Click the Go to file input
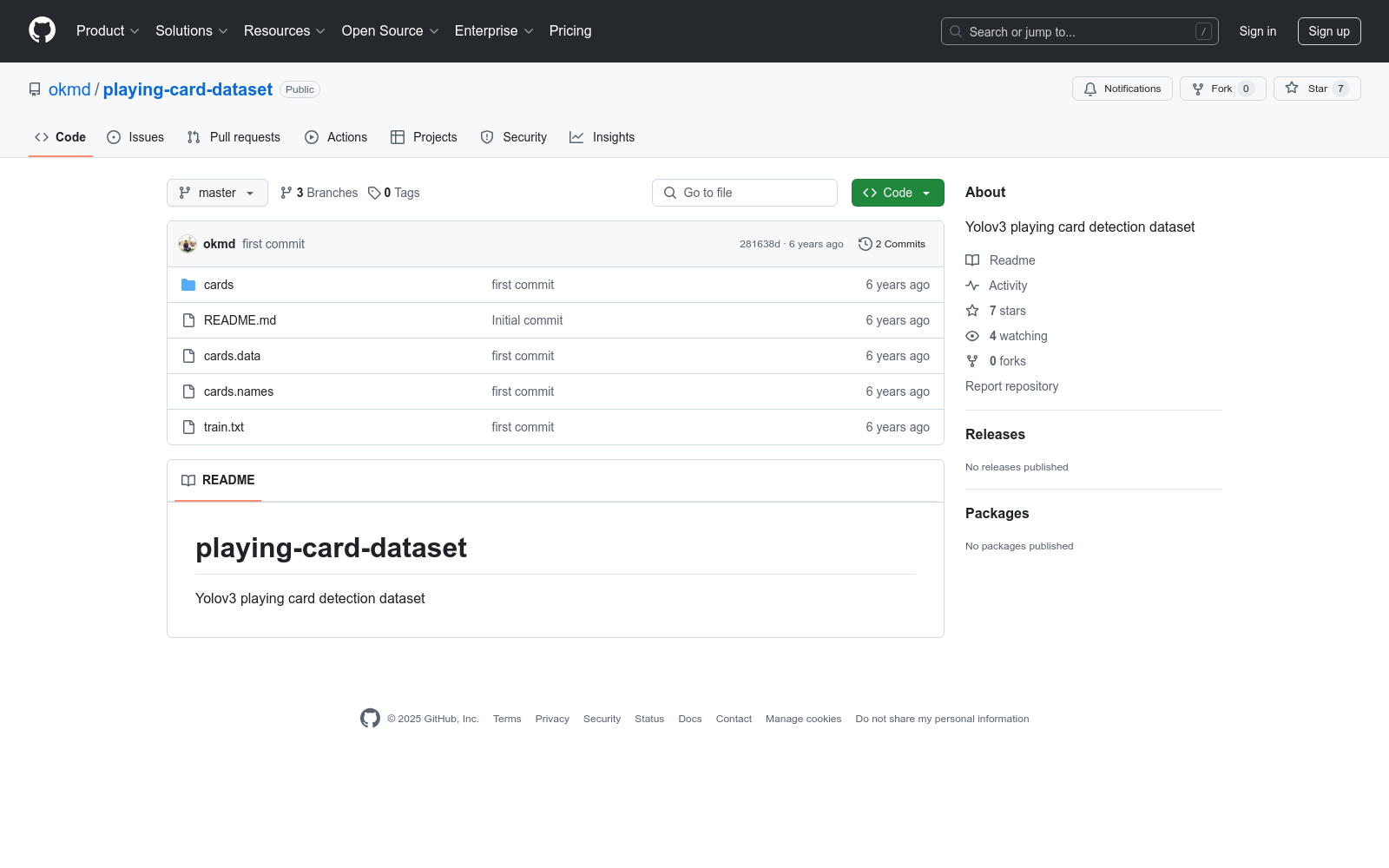The width and height of the screenshot is (1389, 868). coord(745,193)
